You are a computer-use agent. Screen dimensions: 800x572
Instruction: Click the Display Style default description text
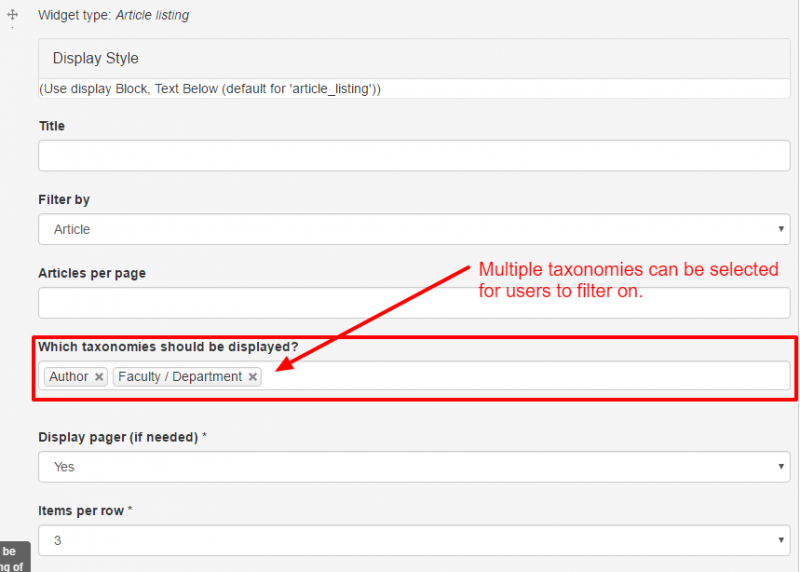tap(210, 89)
